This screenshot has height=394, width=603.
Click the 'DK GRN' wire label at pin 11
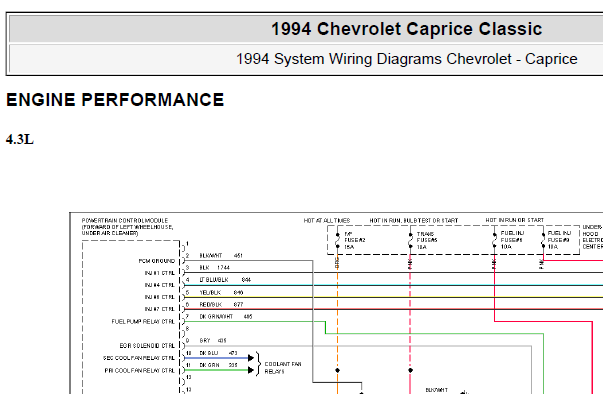(x=209, y=365)
